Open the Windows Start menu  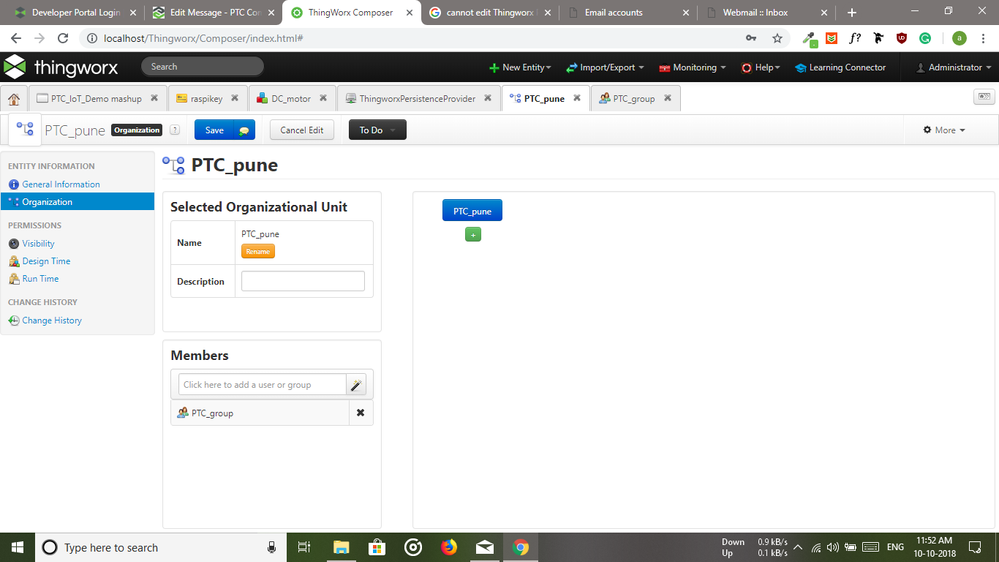coord(17,547)
